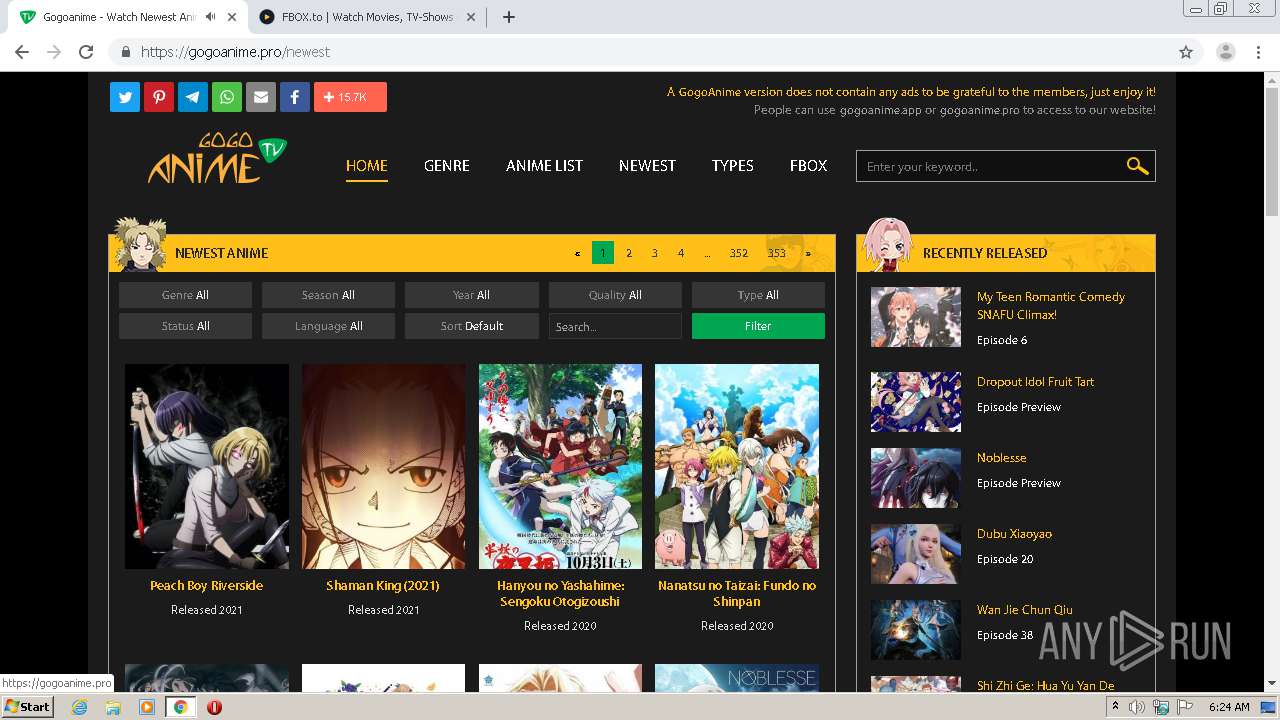The image size is (1280, 720).
Task: Share page via the Twitter icon
Action: 125,97
